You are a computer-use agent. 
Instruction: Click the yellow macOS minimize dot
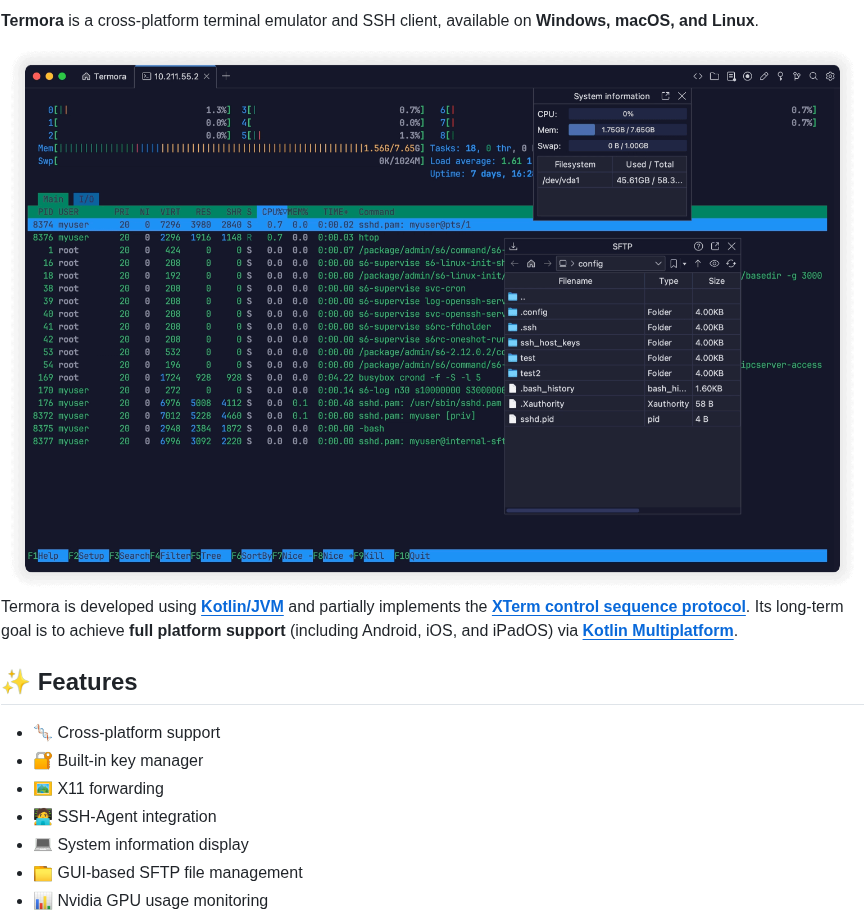[x=49, y=76]
